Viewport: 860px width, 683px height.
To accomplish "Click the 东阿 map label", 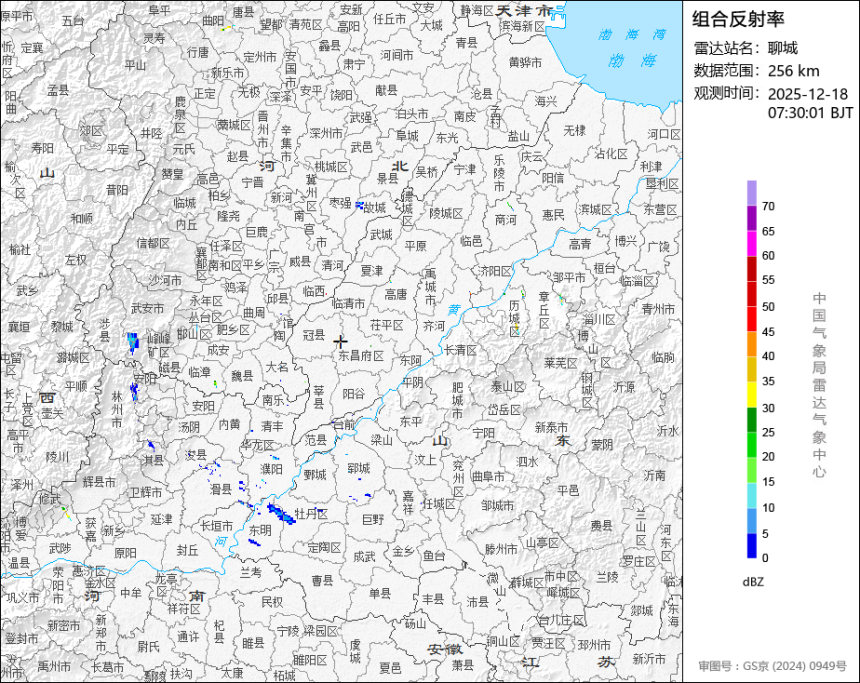I will click(x=410, y=360).
